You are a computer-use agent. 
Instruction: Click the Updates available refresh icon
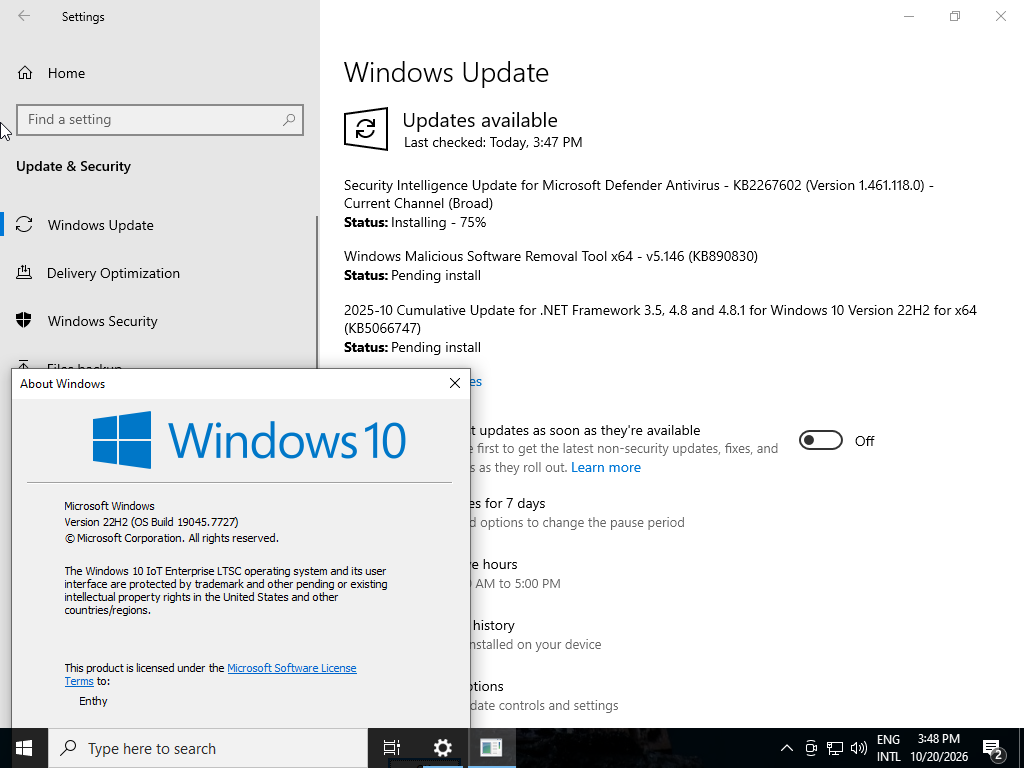[x=366, y=129]
